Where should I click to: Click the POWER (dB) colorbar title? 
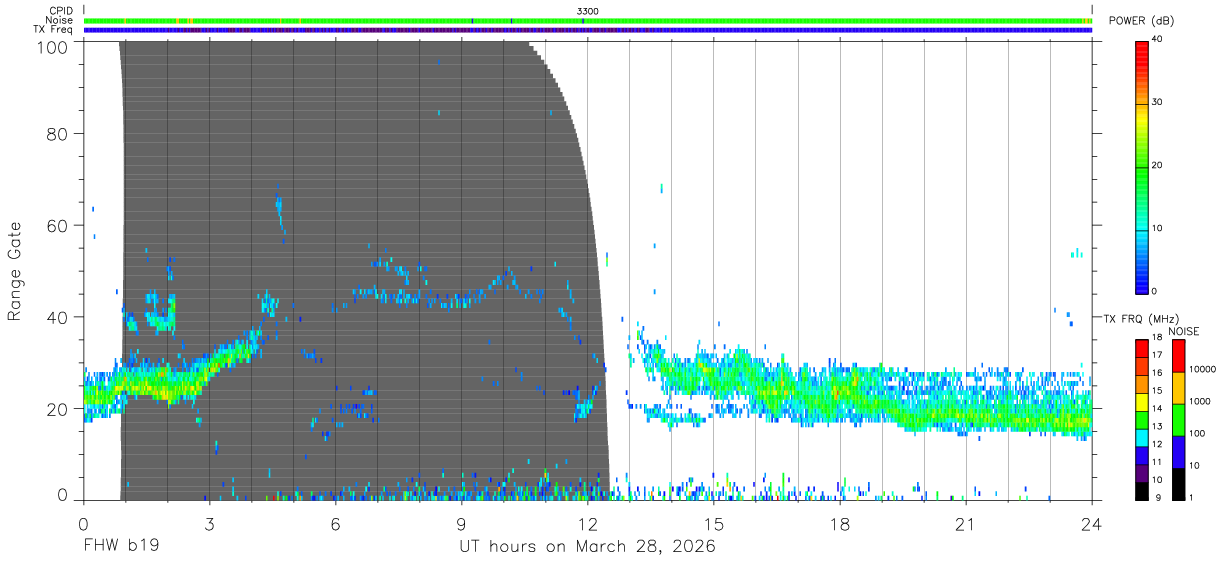pyautogui.click(x=1141, y=21)
